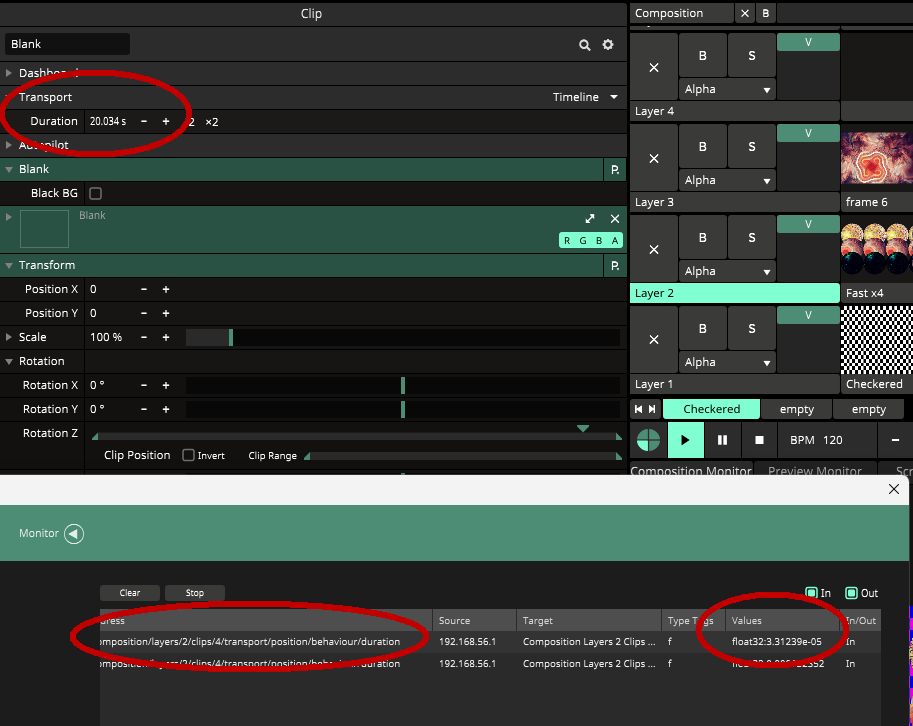This screenshot has height=726, width=913.
Task: Click the stop playback square button
Action: coord(759,440)
